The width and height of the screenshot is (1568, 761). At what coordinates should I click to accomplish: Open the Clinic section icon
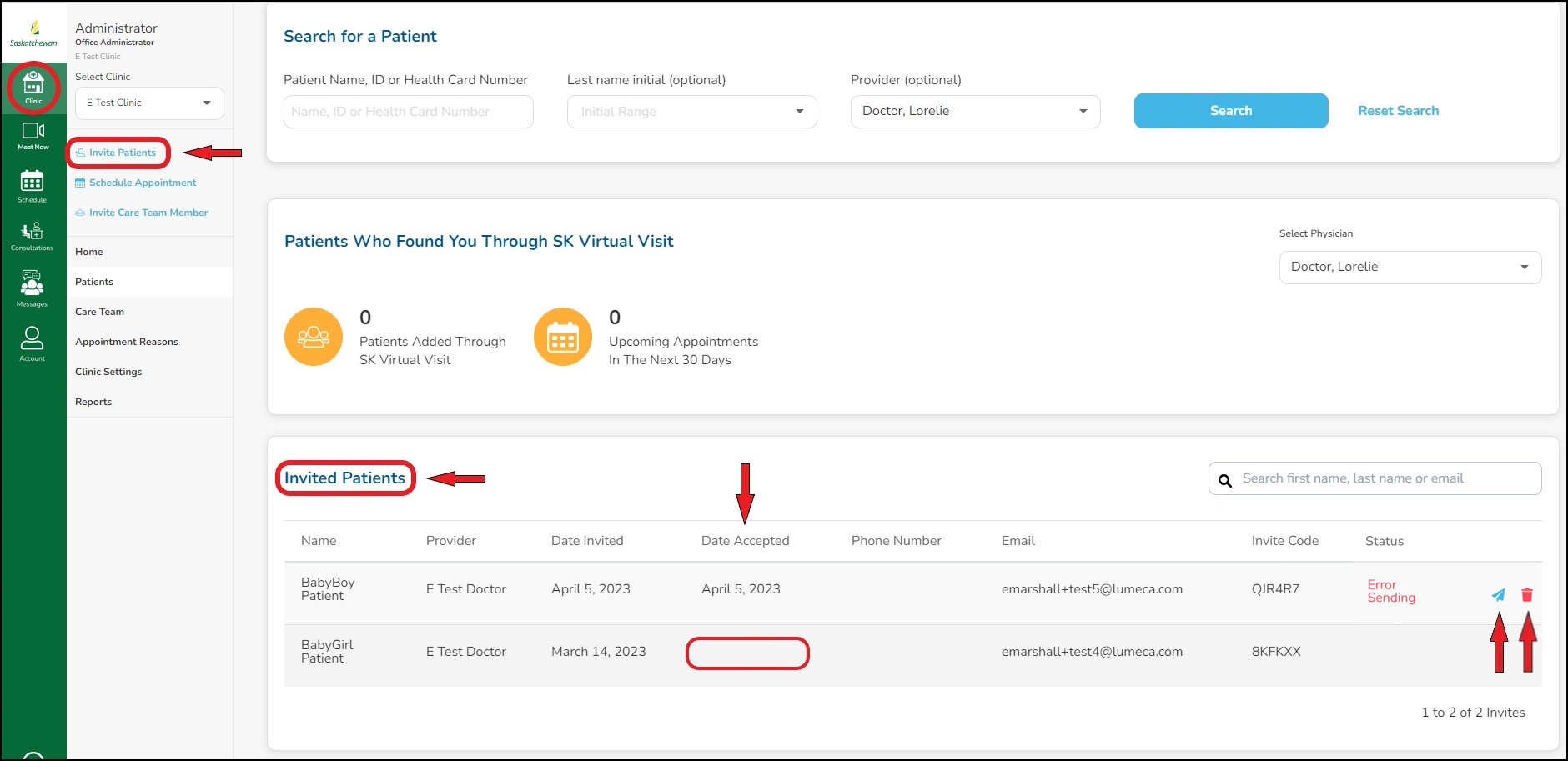[33, 87]
